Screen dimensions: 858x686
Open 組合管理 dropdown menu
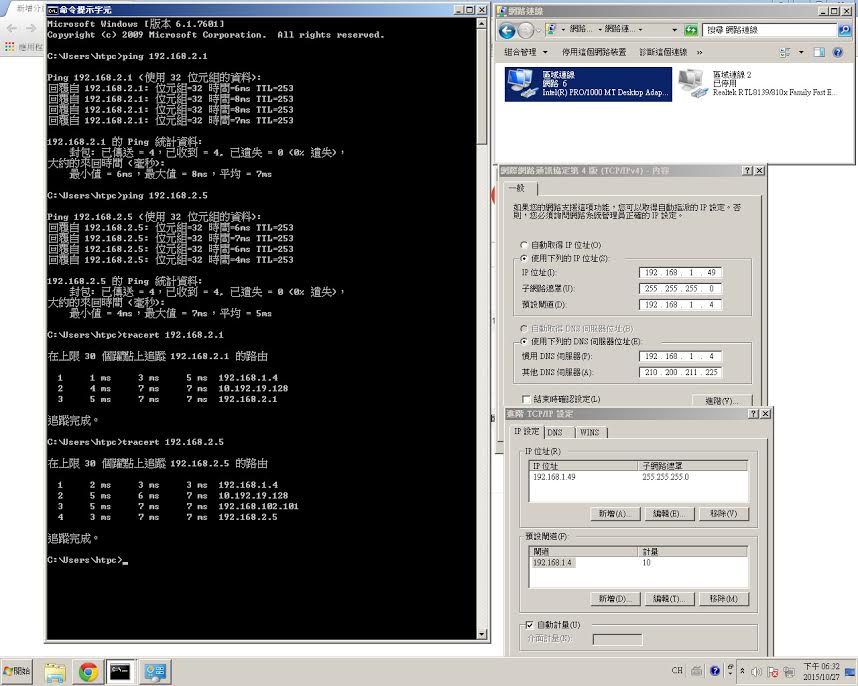[526, 52]
